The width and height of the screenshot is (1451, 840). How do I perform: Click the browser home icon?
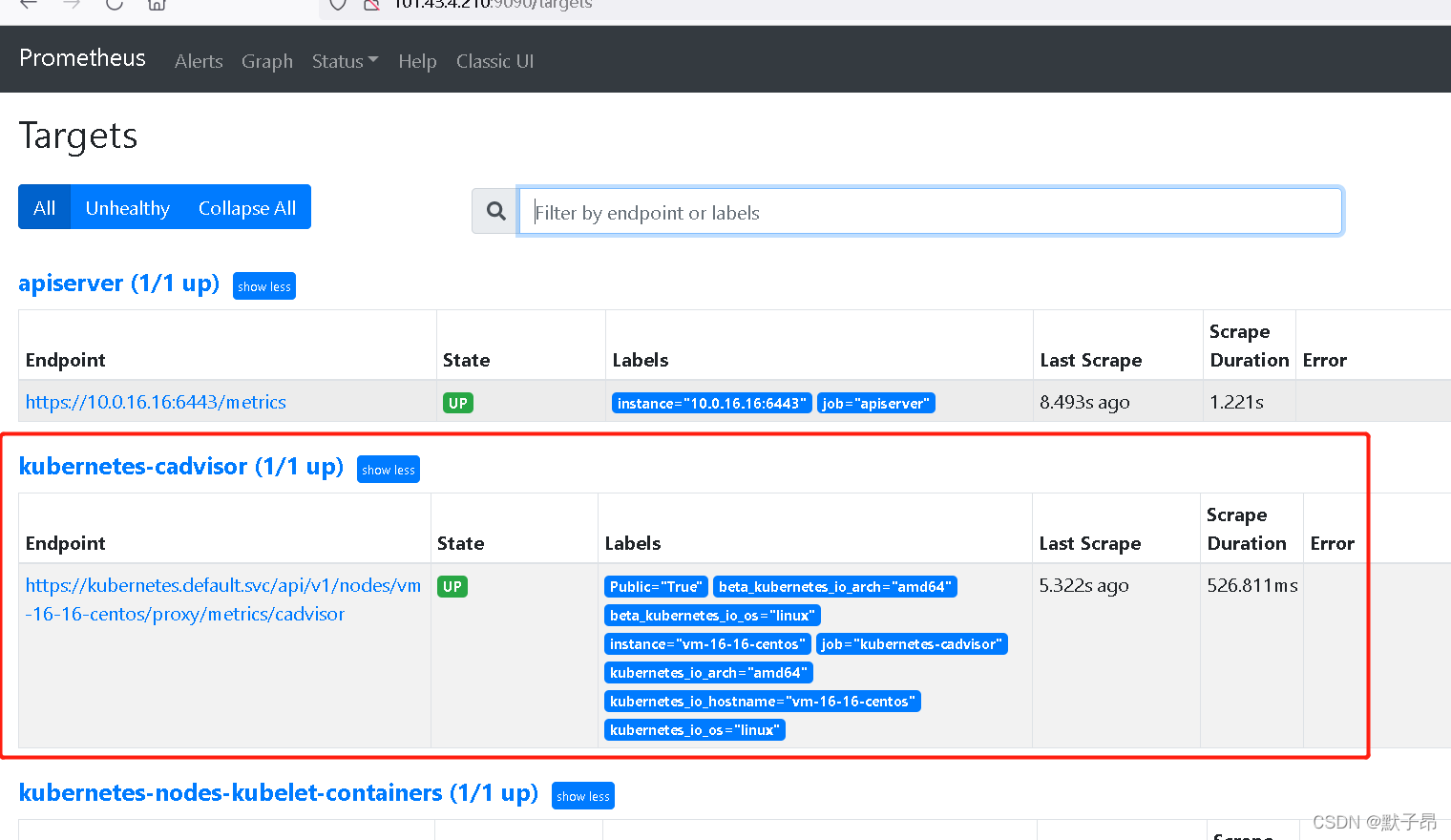(x=157, y=4)
